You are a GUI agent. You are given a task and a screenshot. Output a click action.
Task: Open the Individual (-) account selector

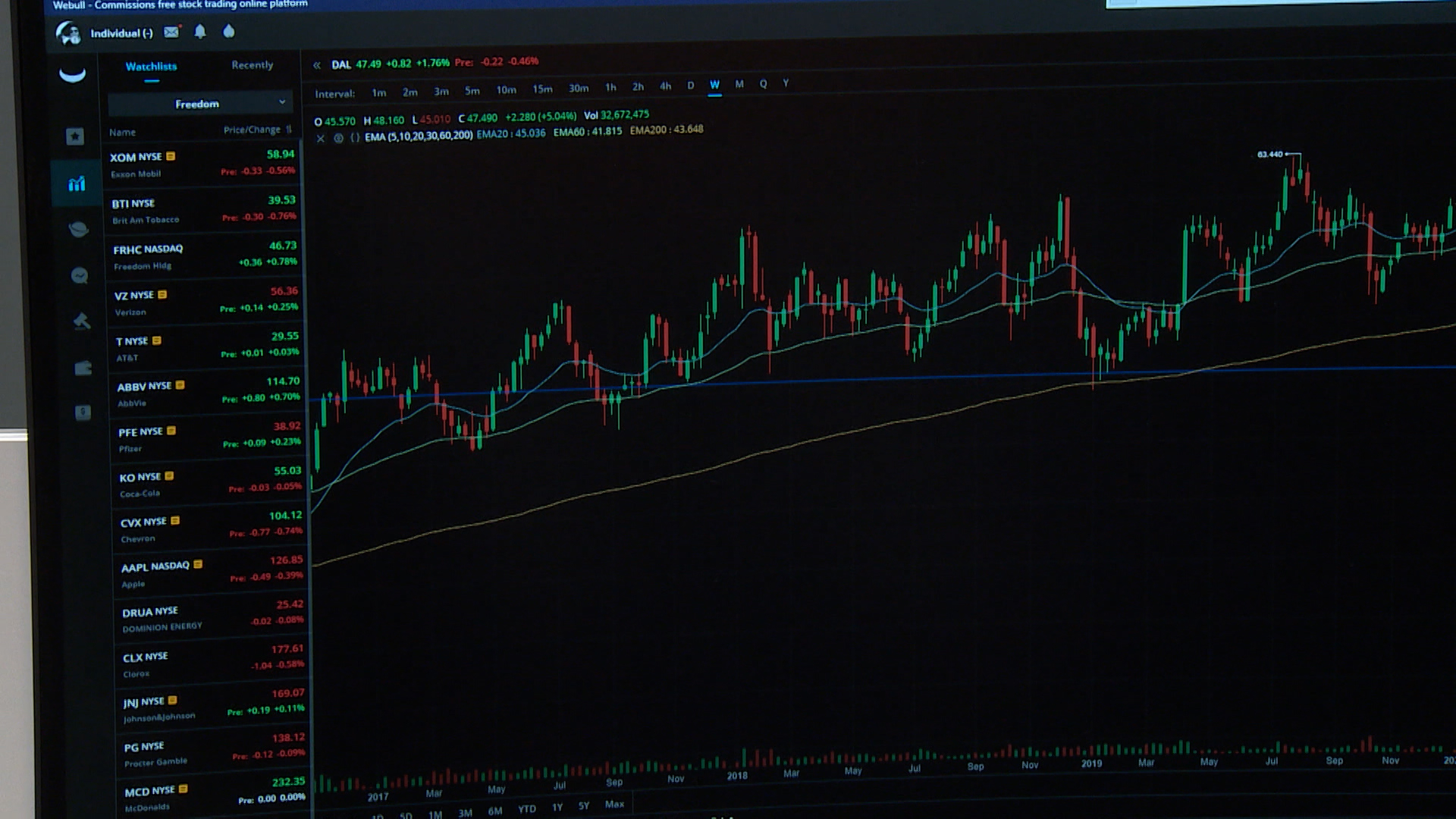pyautogui.click(x=121, y=33)
